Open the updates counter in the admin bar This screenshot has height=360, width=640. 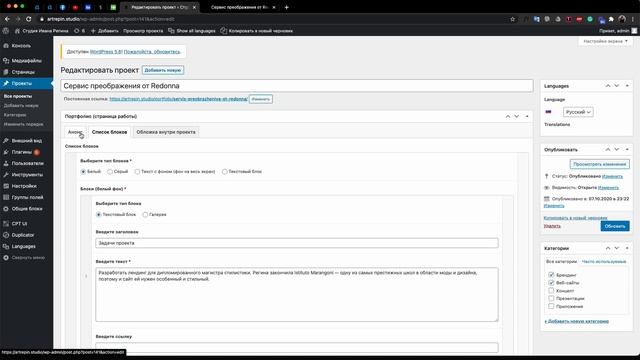80,31
